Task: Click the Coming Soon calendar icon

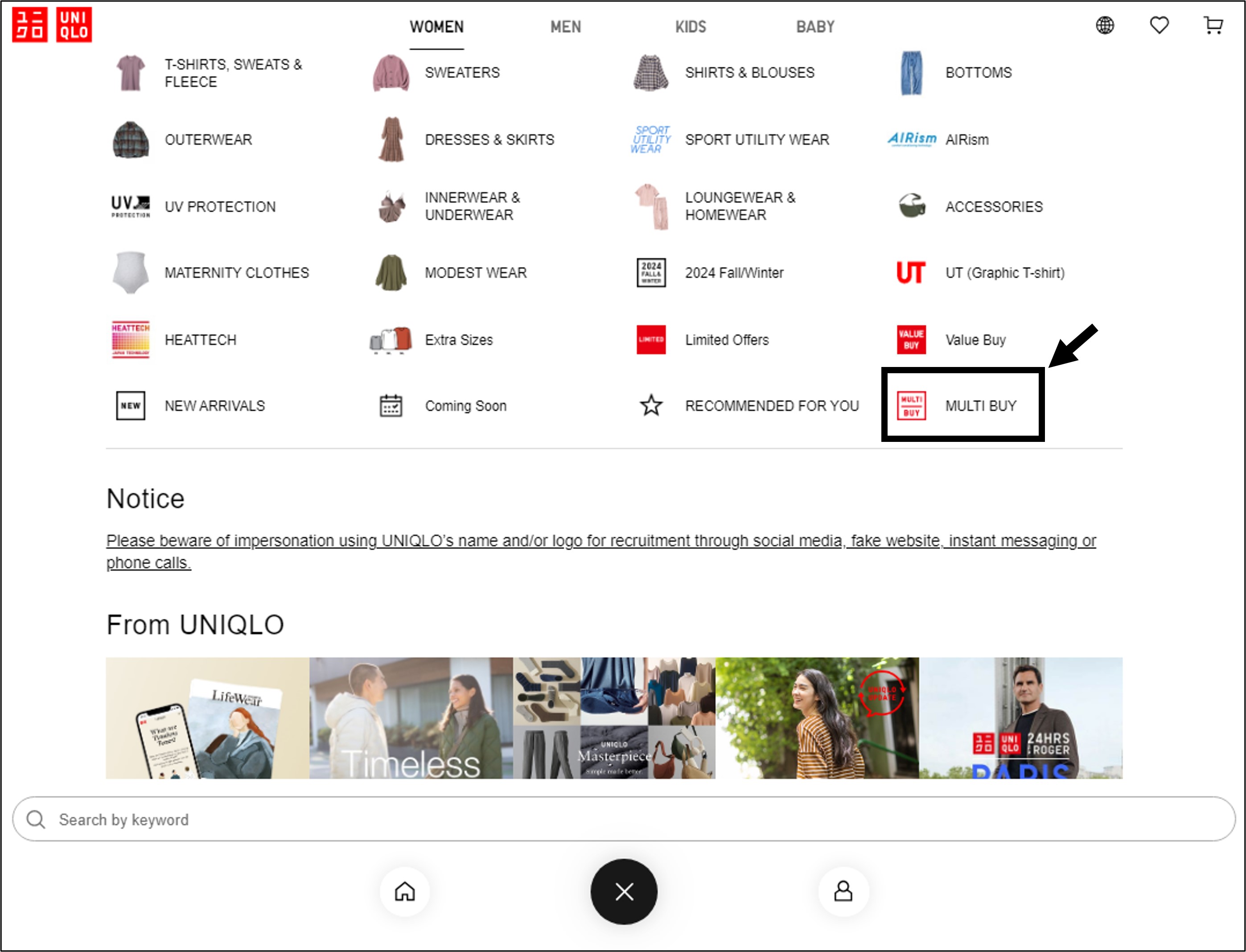Action: 391,406
